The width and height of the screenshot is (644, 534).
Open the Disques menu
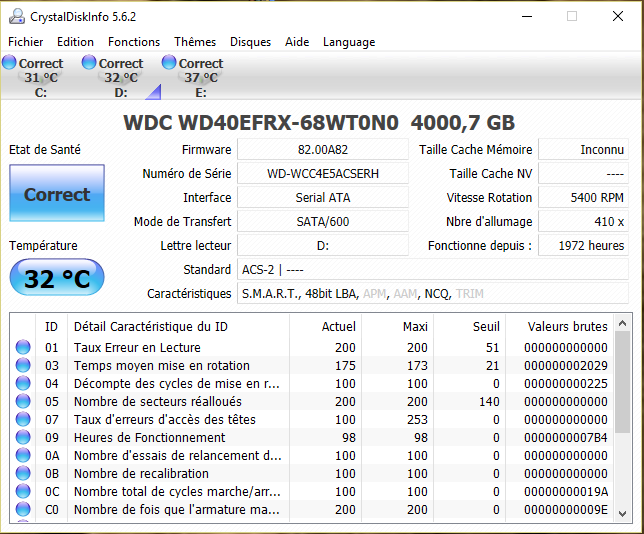click(x=251, y=42)
